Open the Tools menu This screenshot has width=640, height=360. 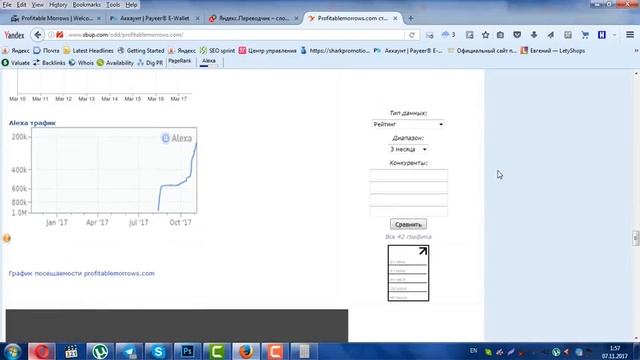113,5
